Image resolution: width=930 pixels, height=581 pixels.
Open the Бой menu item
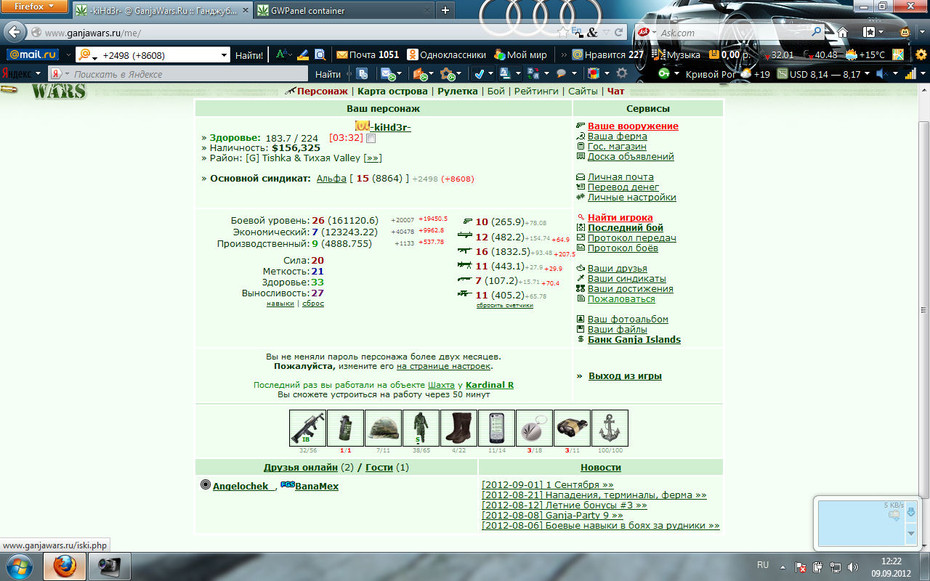(x=496, y=91)
